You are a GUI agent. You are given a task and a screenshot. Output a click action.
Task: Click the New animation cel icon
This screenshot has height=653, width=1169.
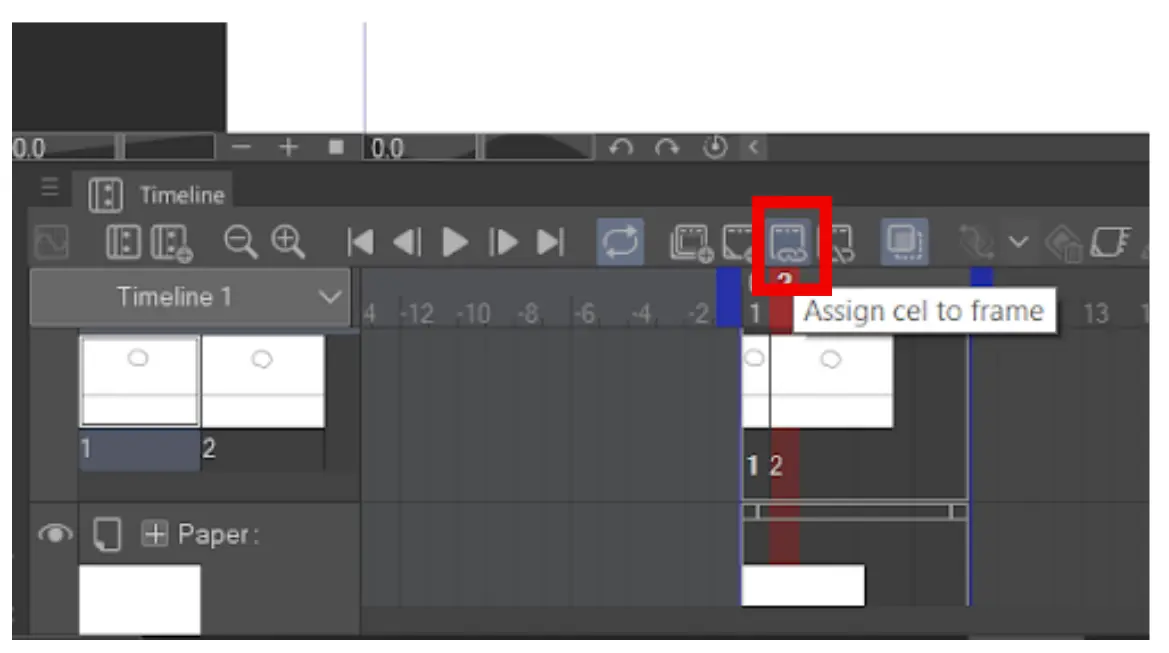pyautogui.click(x=691, y=242)
